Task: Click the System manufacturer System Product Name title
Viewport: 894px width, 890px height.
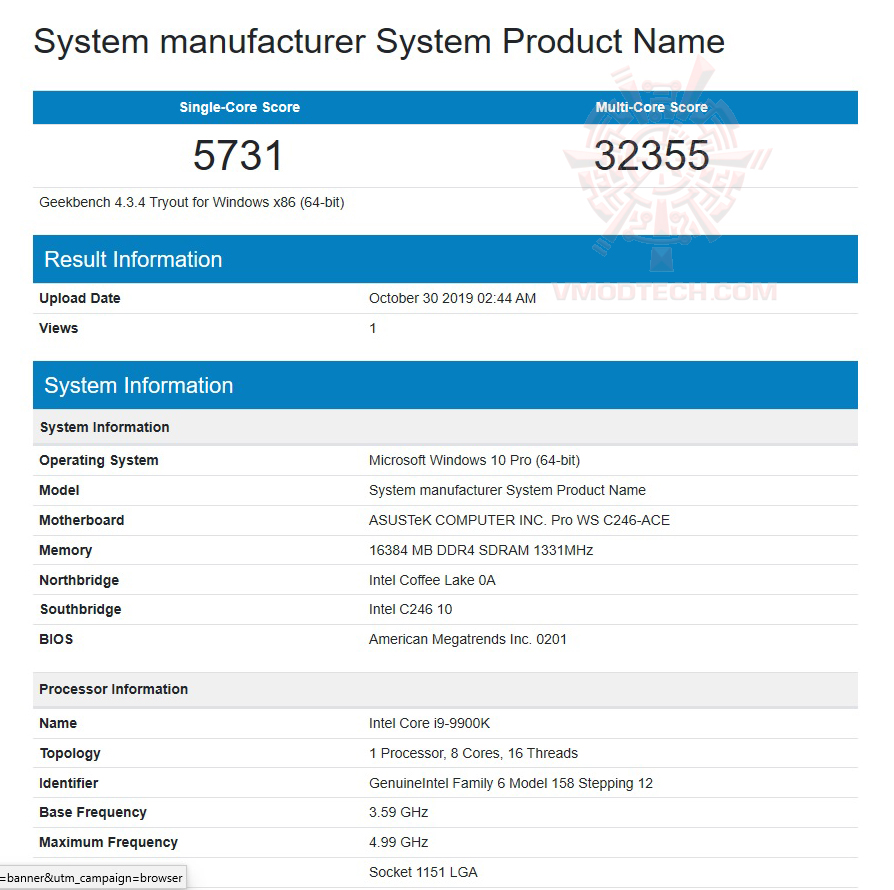Action: [378, 42]
